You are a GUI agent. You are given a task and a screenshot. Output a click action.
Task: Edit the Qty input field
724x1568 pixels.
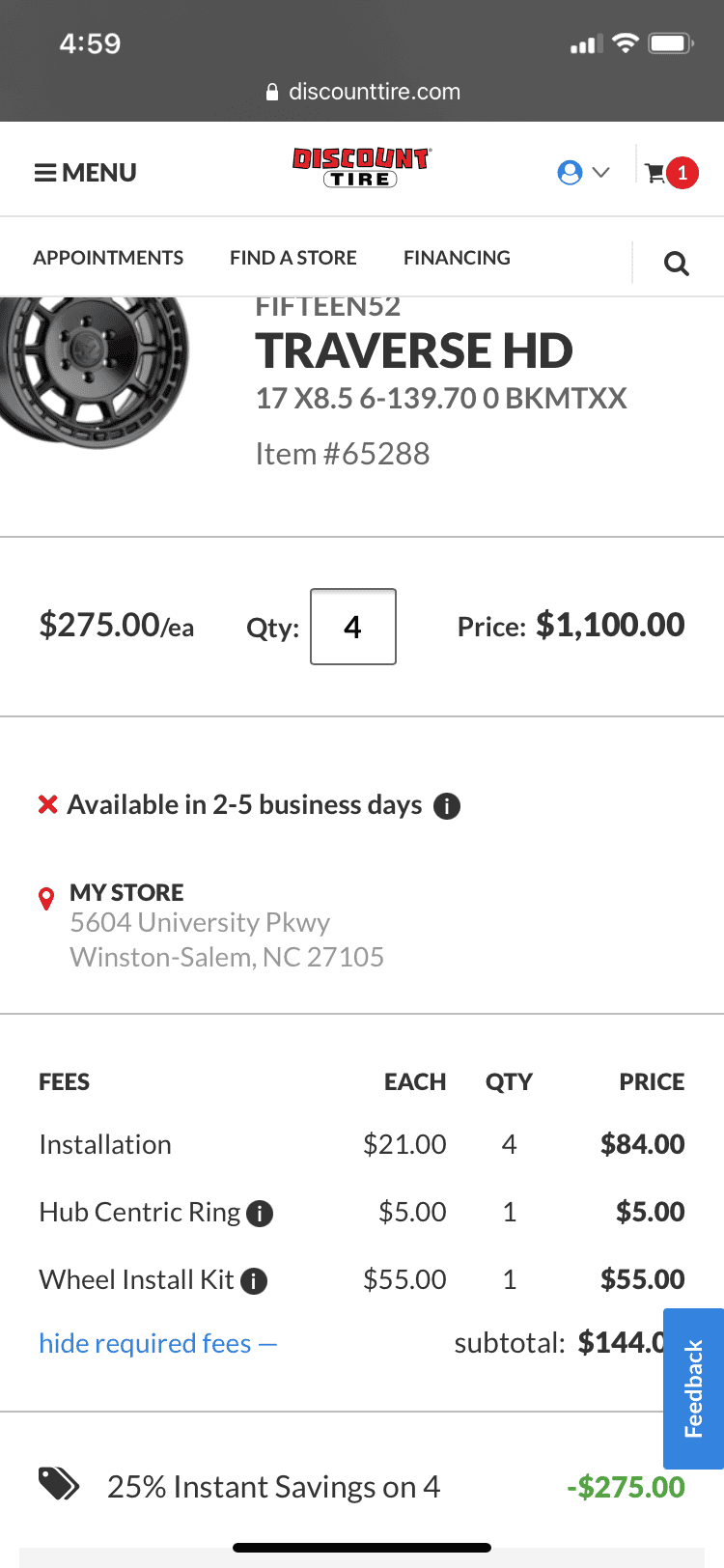pos(353,627)
